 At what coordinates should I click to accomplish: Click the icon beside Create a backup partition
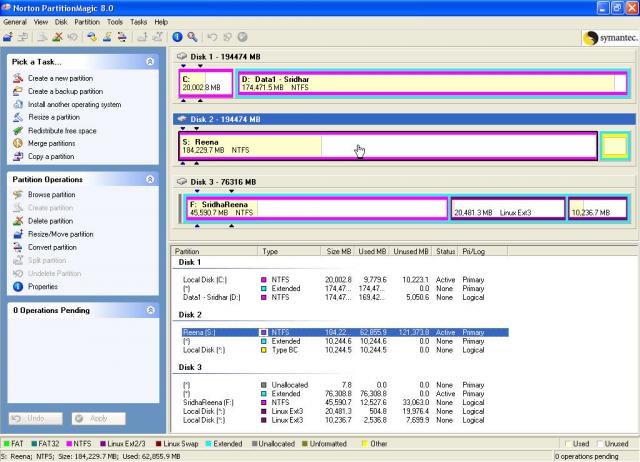[18, 91]
